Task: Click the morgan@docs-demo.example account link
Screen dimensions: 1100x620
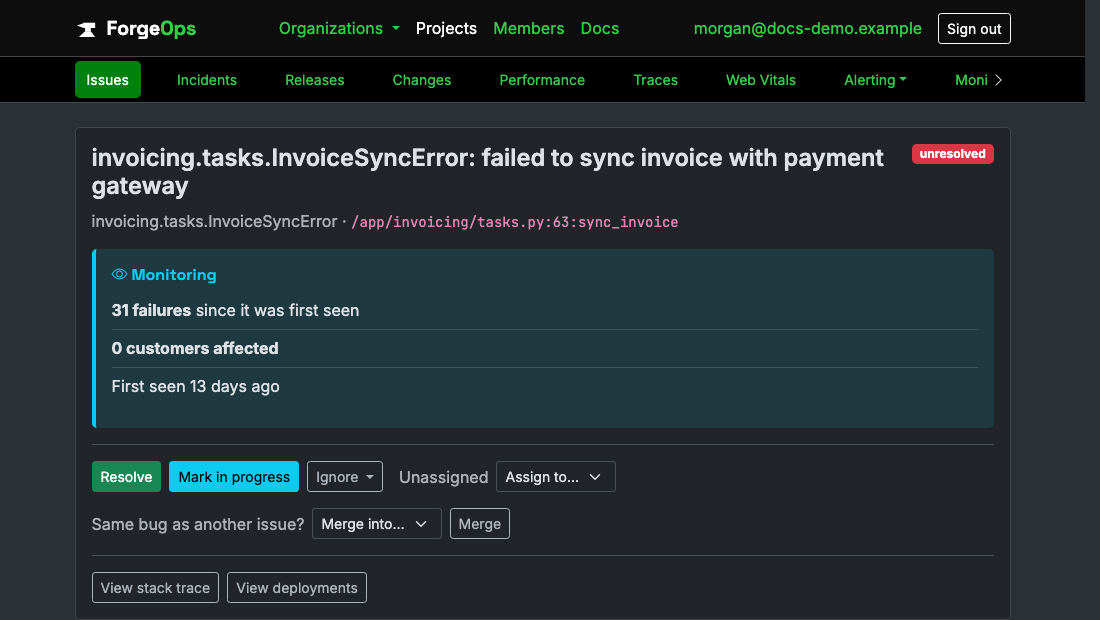Action: (807, 29)
